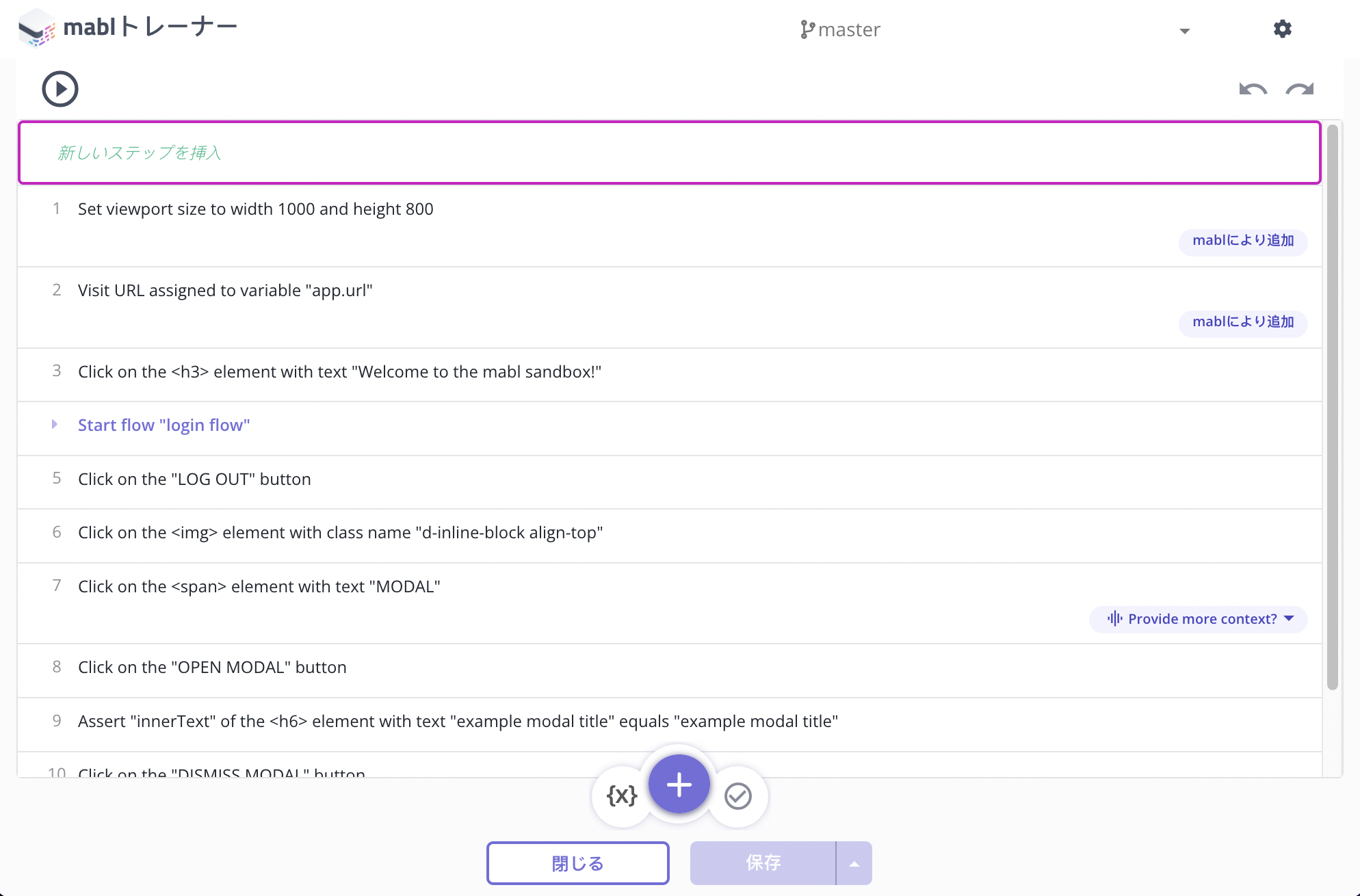The image size is (1360, 896).
Task: Expand the "login flow" step
Action: click(55, 424)
